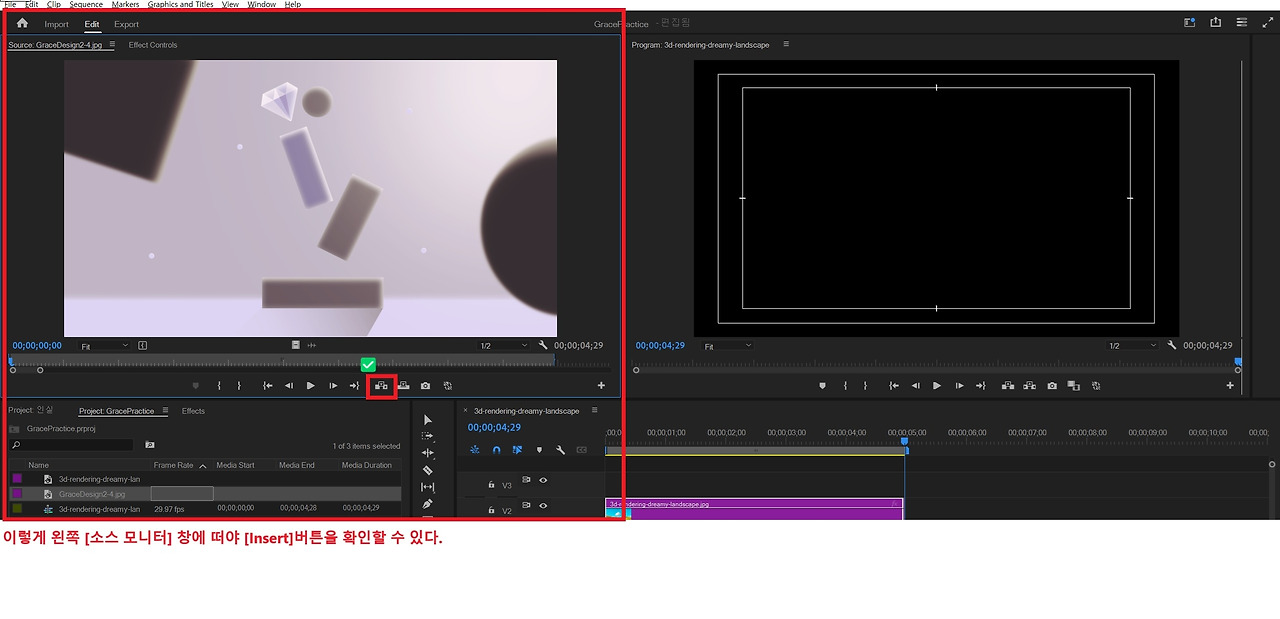Click the Export Frame camera icon
Image resolution: width=1280 pixels, height=619 pixels.
pos(426,385)
